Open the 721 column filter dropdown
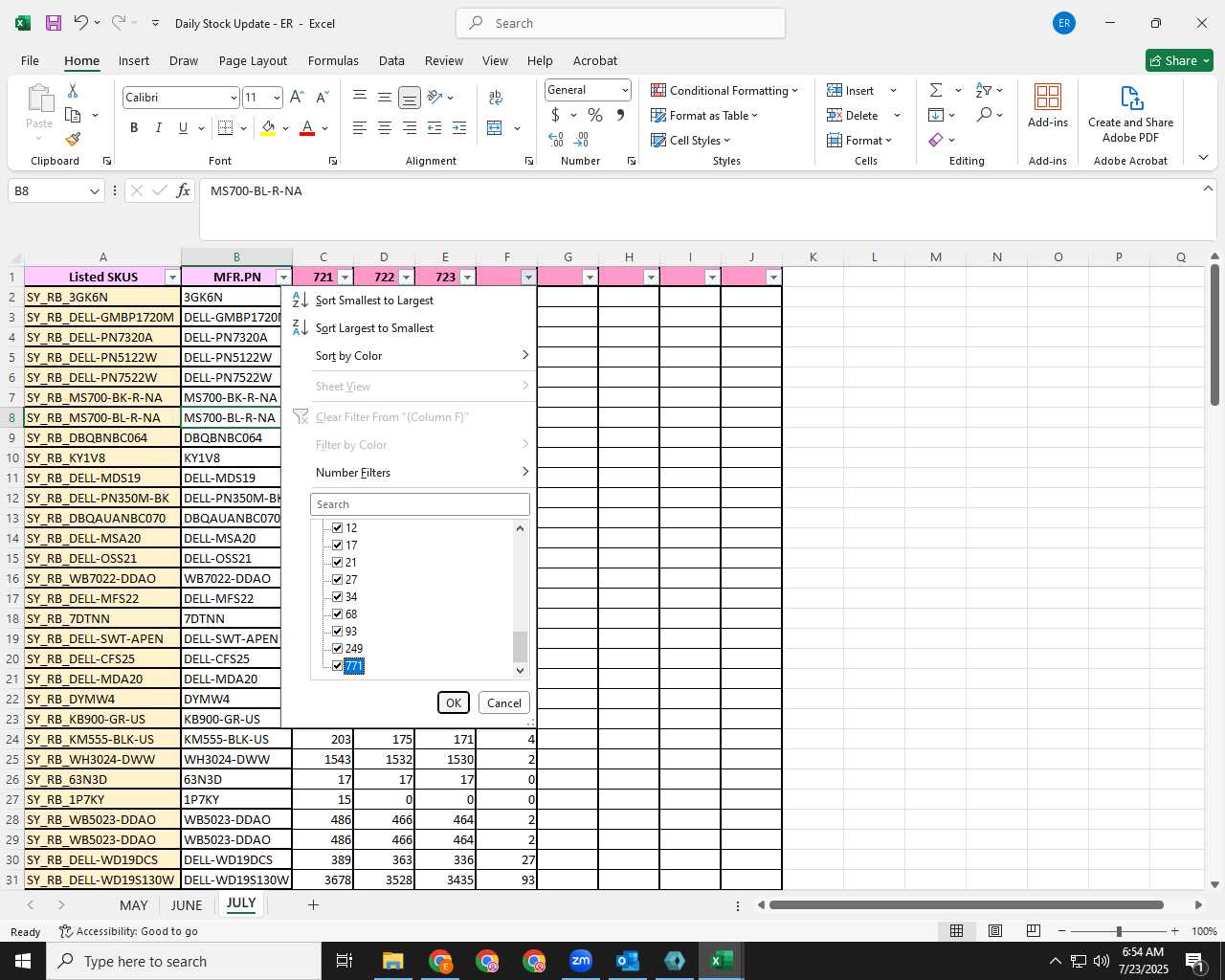This screenshot has height=980, width=1225. point(345,277)
